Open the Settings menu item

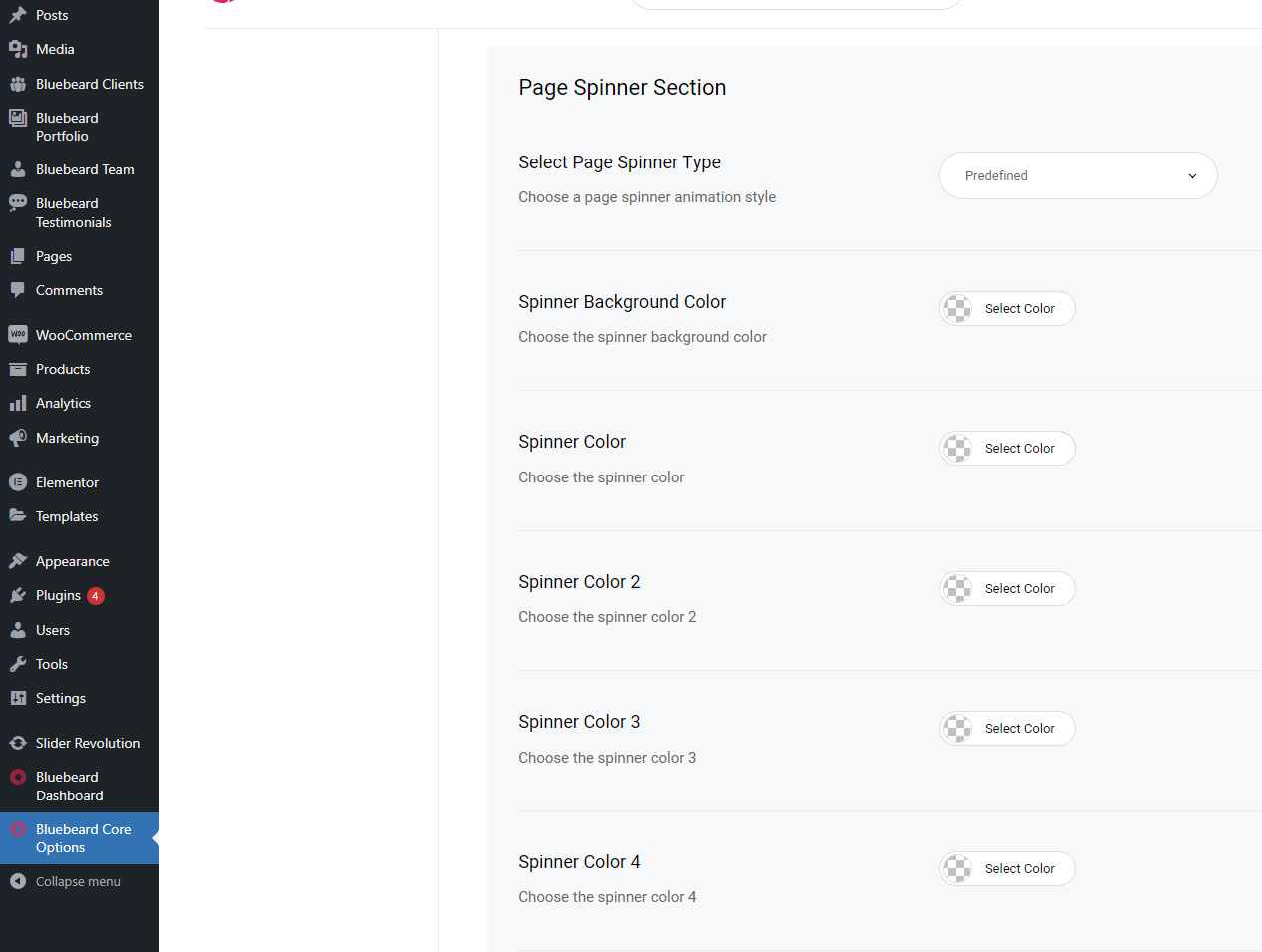[x=80, y=698]
